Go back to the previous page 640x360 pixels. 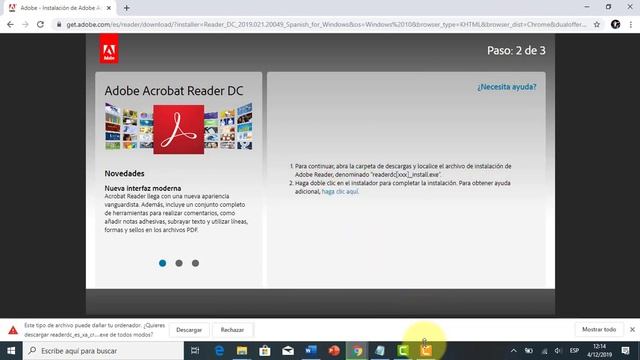coord(10,24)
